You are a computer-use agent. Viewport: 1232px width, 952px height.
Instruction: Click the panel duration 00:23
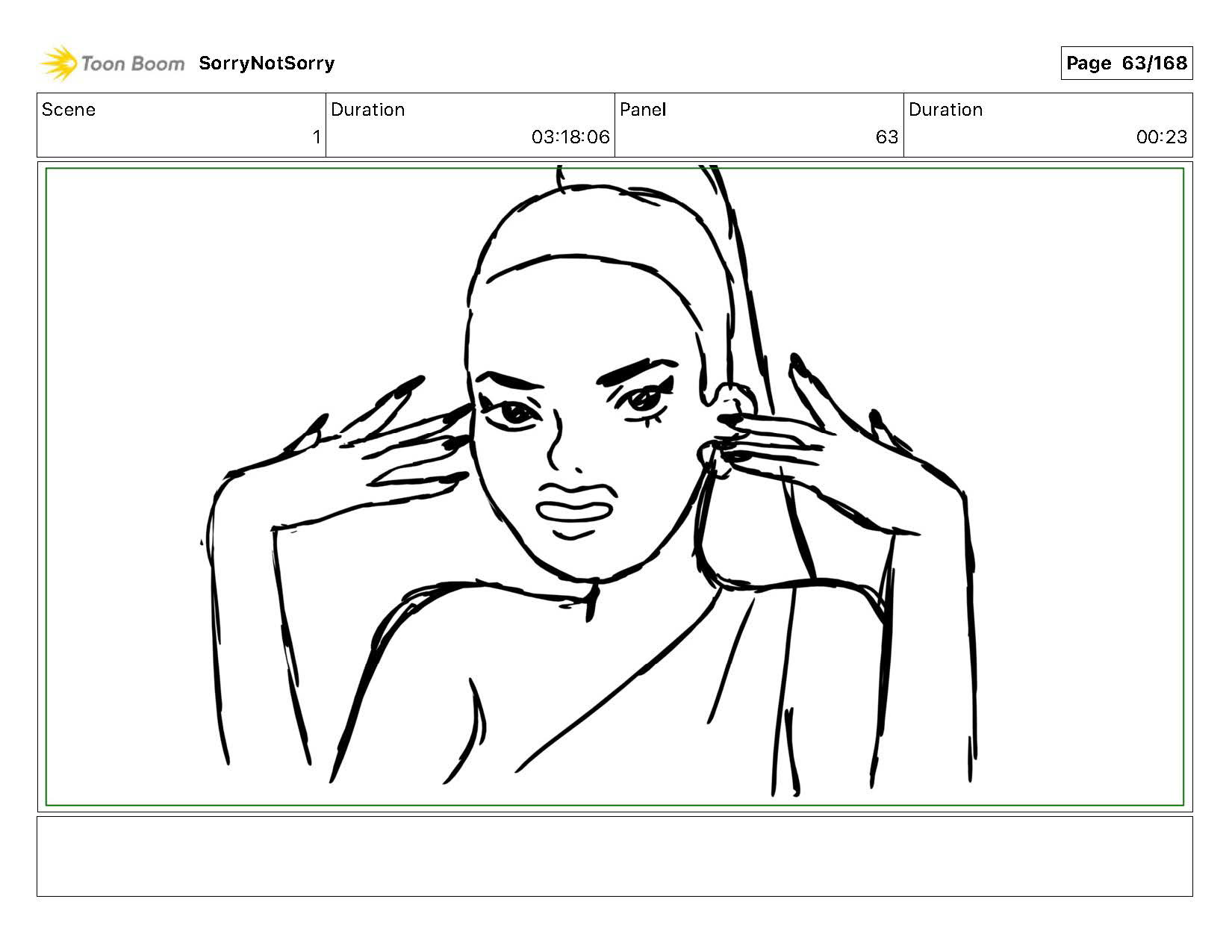1162,137
